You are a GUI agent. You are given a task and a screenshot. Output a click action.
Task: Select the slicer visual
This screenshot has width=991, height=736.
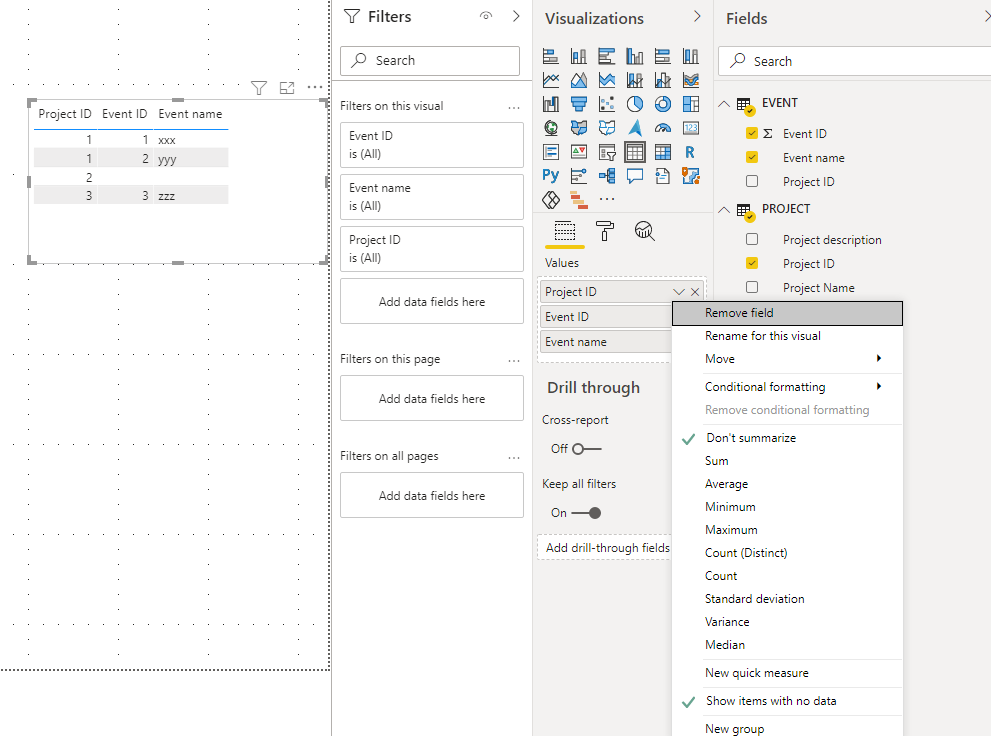pos(607,152)
